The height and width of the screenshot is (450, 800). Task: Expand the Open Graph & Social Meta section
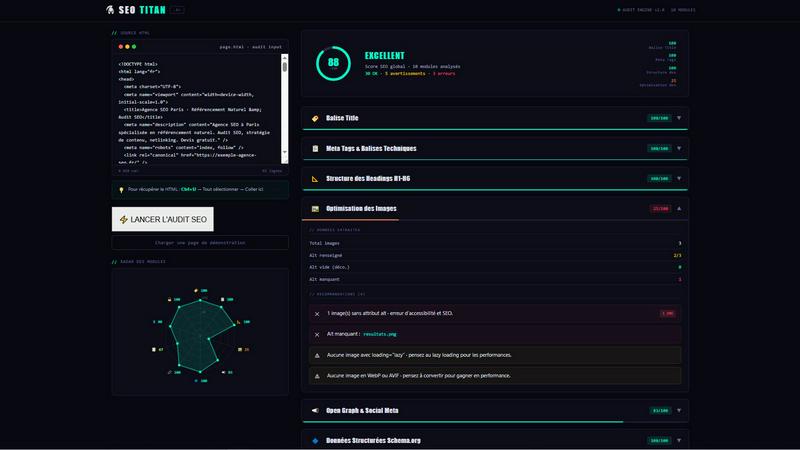pos(679,410)
